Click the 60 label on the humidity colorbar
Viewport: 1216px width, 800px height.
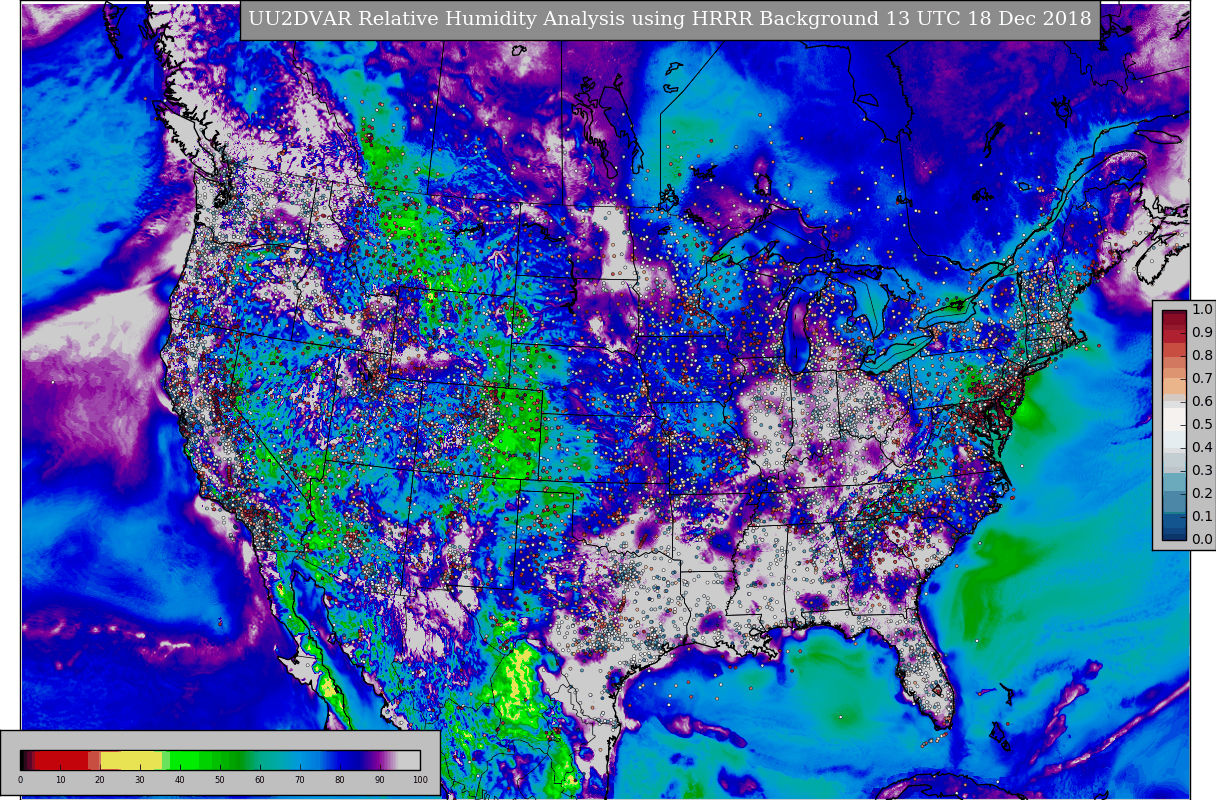coord(260,780)
